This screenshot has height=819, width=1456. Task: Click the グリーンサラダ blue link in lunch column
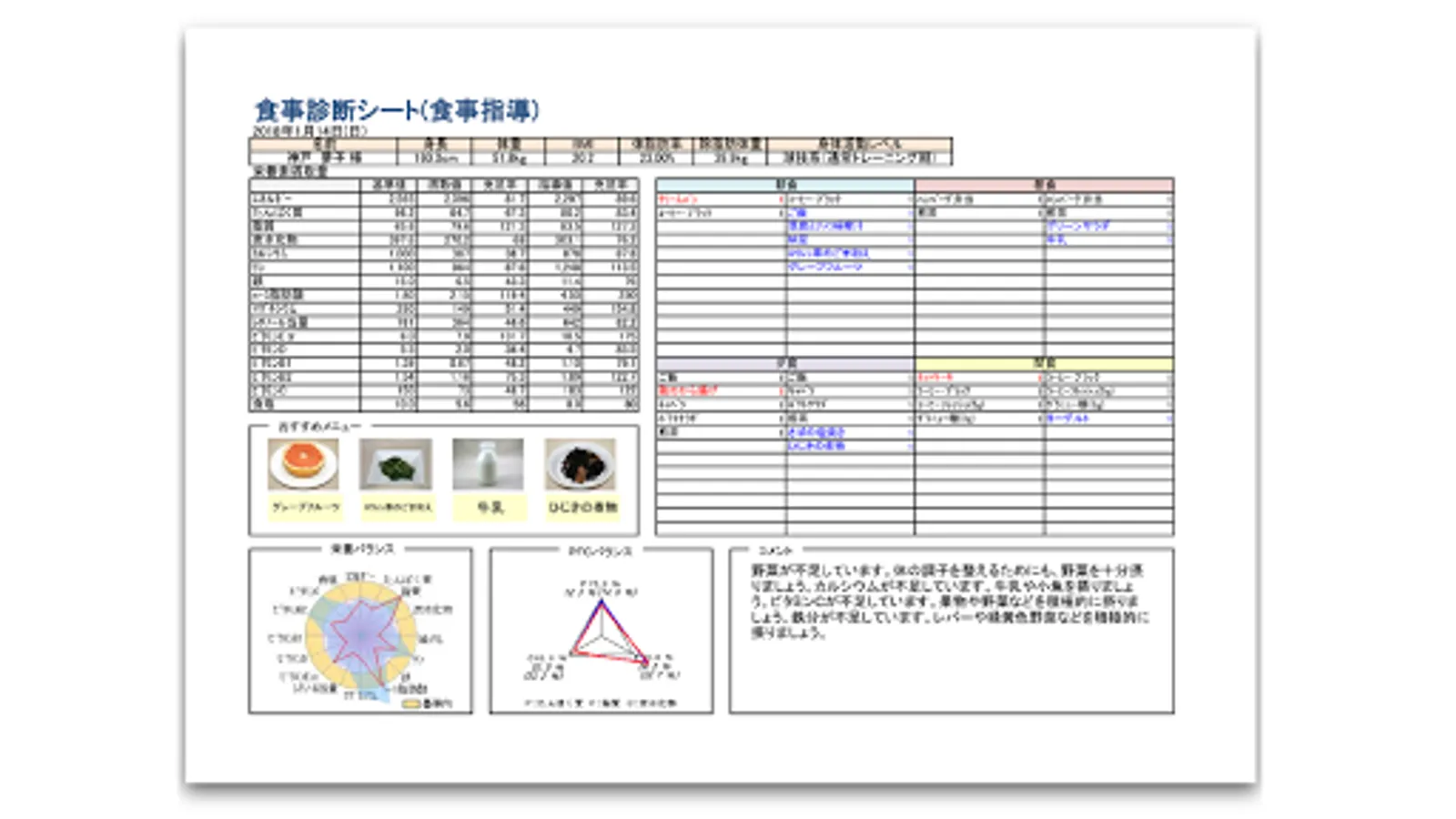[1077, 227]
